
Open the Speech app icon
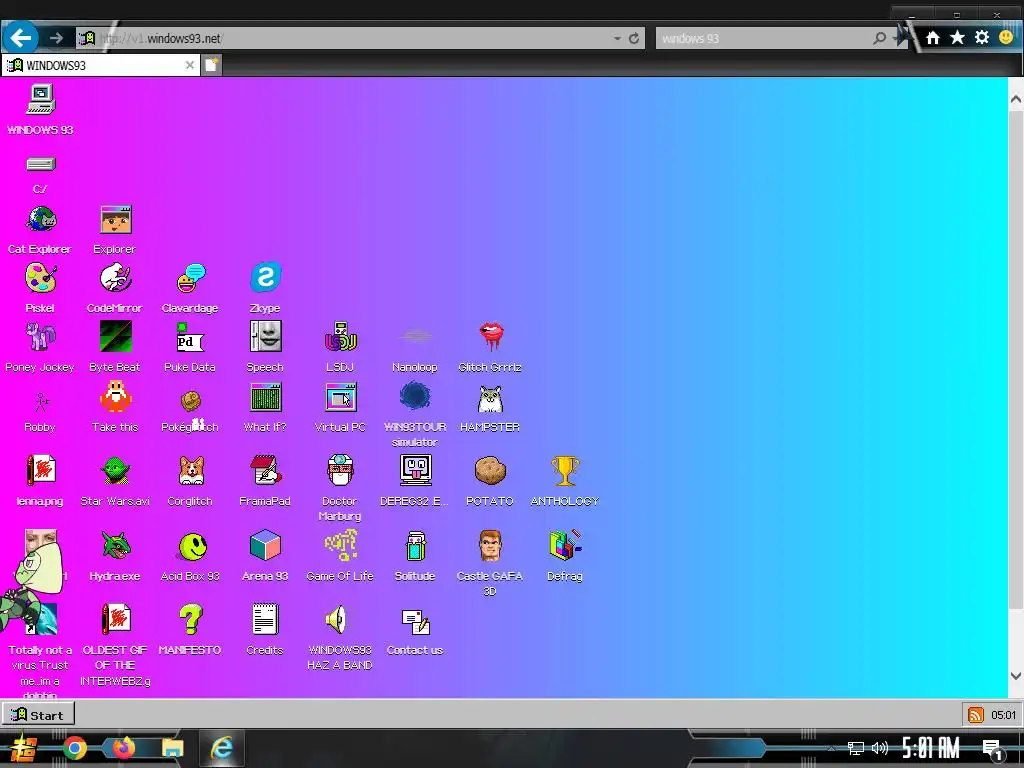click(265, 337)
